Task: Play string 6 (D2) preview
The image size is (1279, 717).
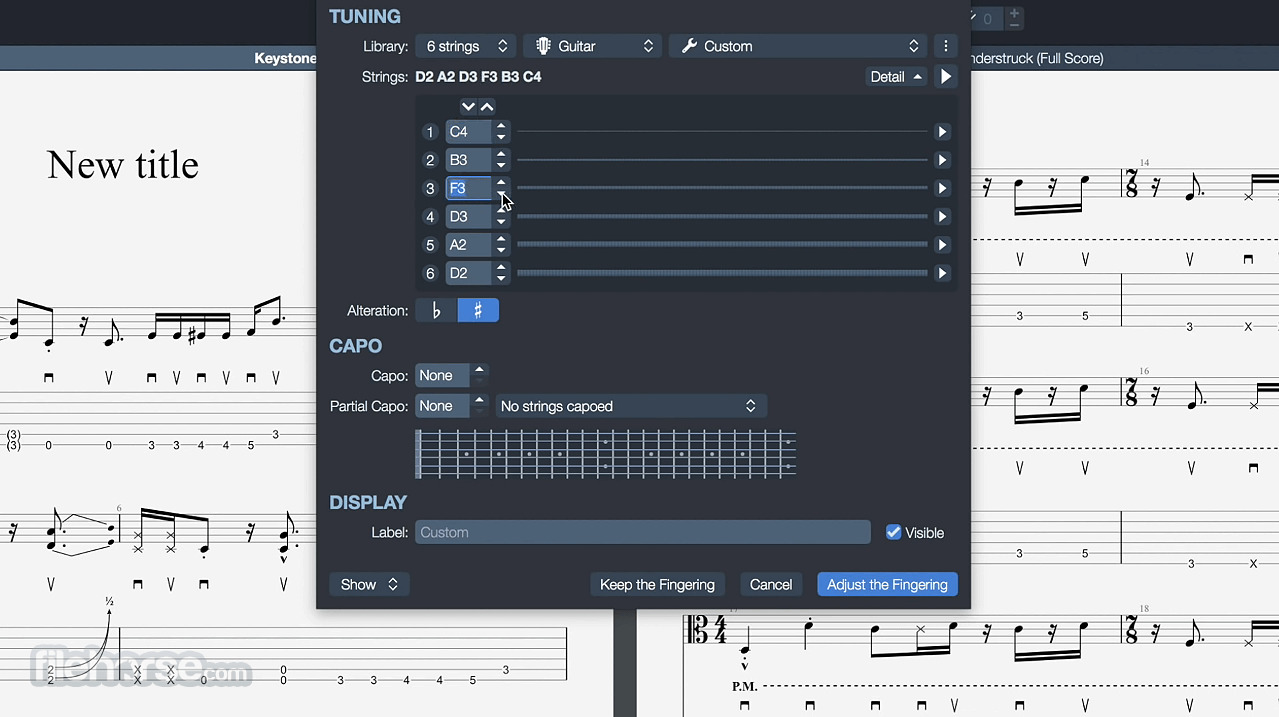Action: 942,273
